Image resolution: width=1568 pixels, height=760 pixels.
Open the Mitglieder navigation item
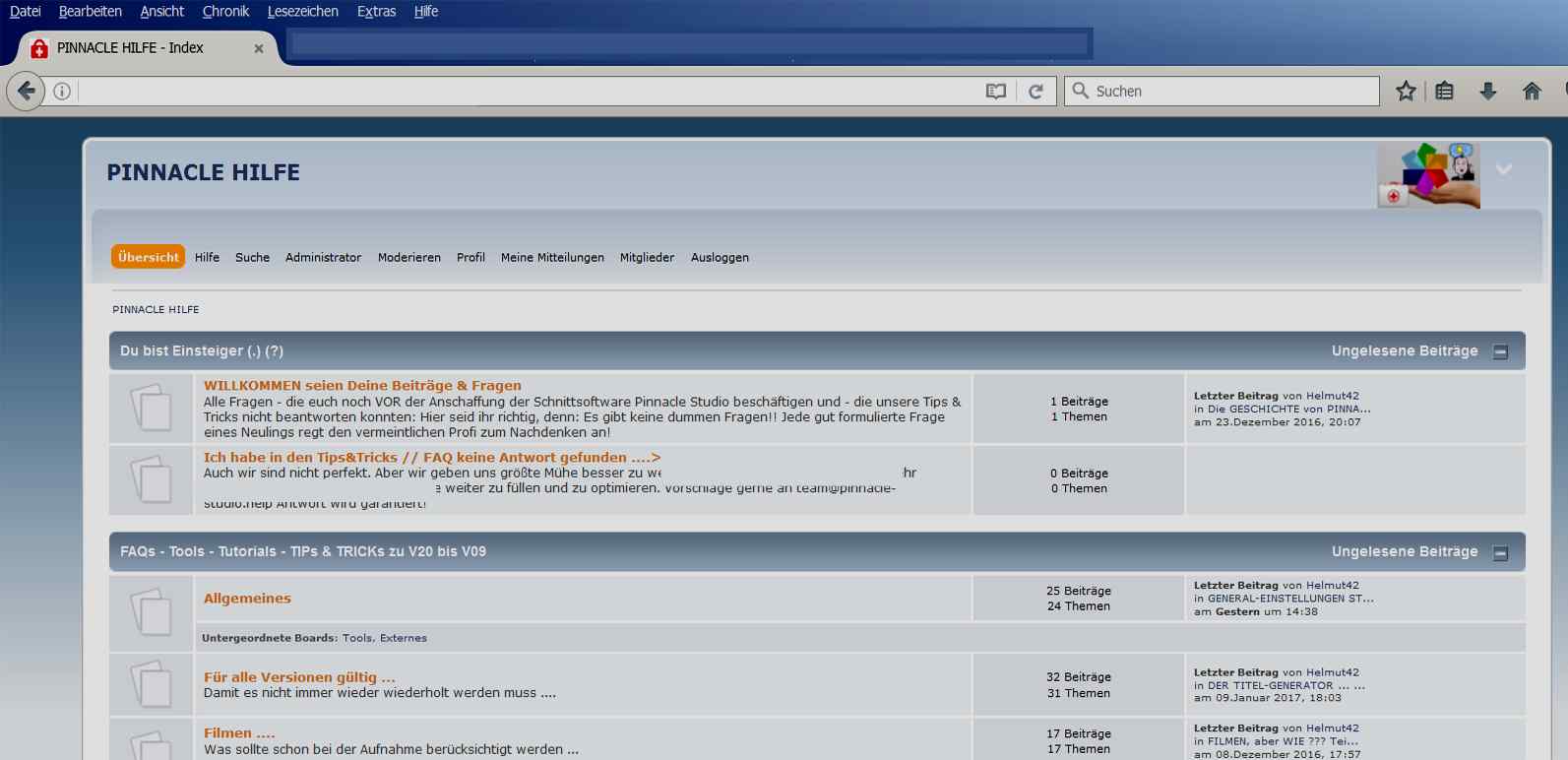click(647, 258)
